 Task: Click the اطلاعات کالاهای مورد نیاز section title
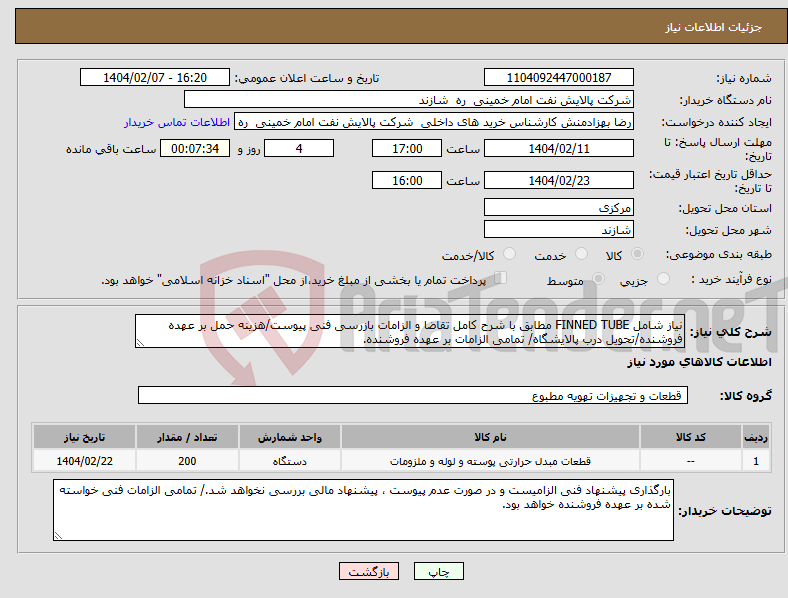point(699,362)
